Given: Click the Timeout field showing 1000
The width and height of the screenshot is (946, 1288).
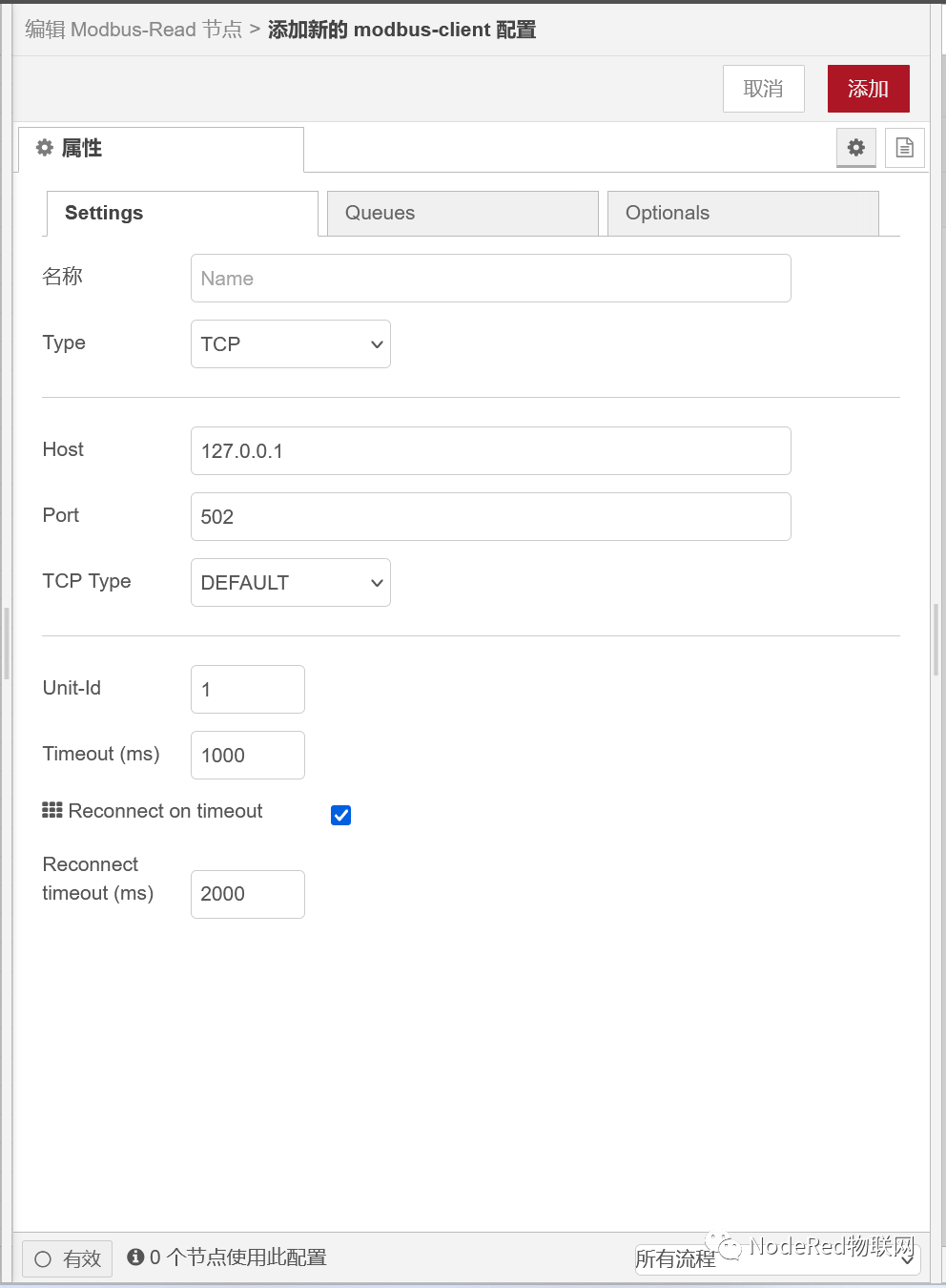Looking at the screenshot, I should click(x=247, y=755).
